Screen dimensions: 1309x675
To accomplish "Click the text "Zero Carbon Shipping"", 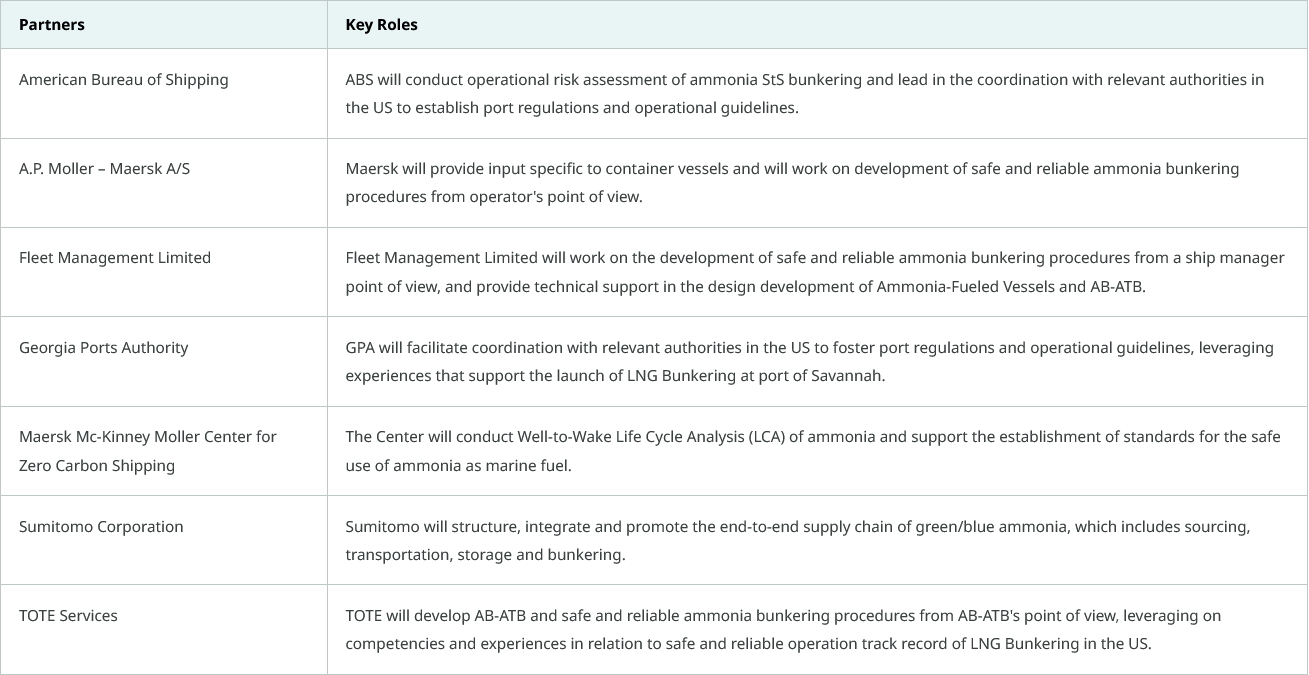I will (97, 466).
